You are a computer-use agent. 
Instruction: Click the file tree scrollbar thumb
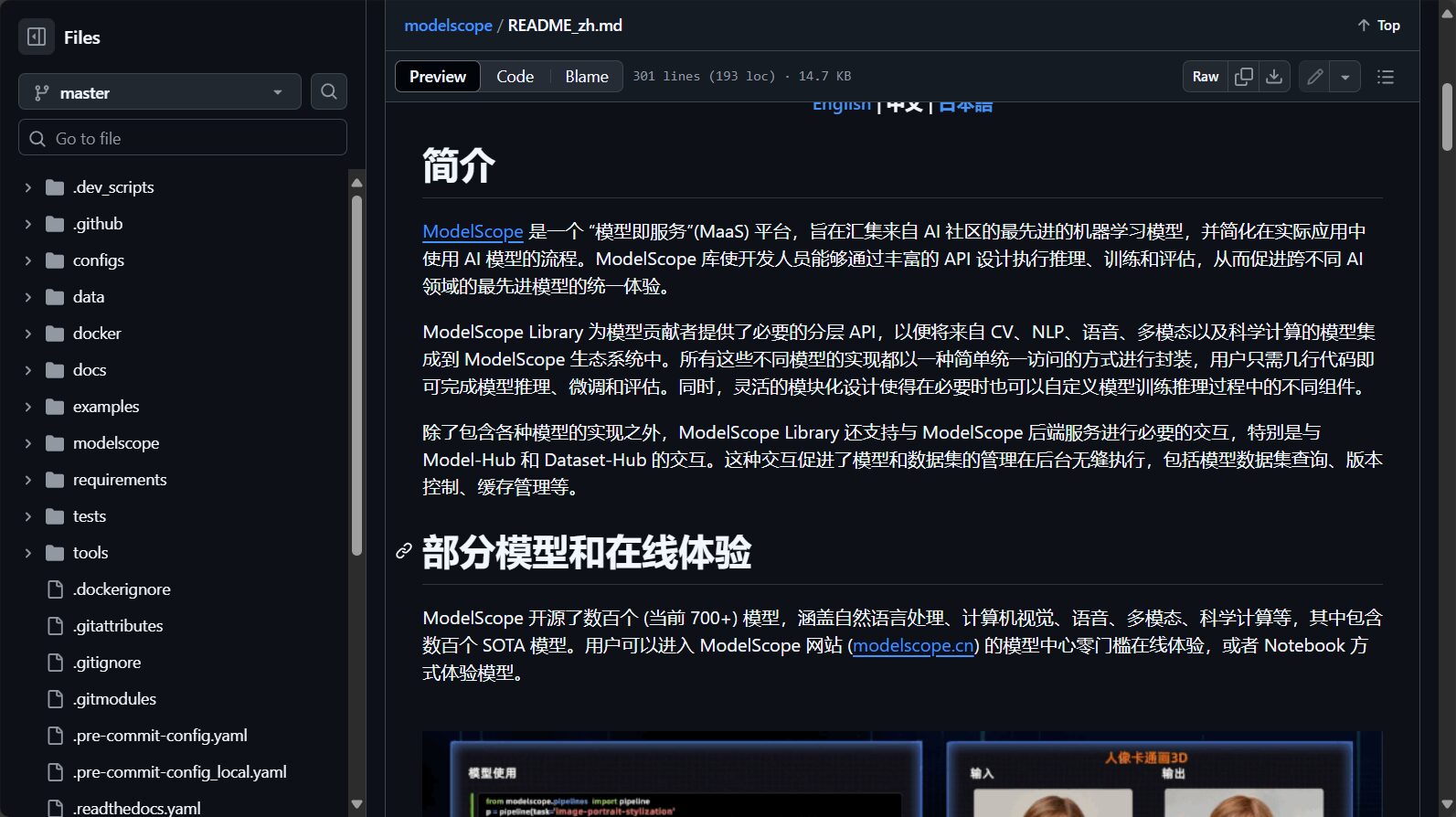point(356,375)
